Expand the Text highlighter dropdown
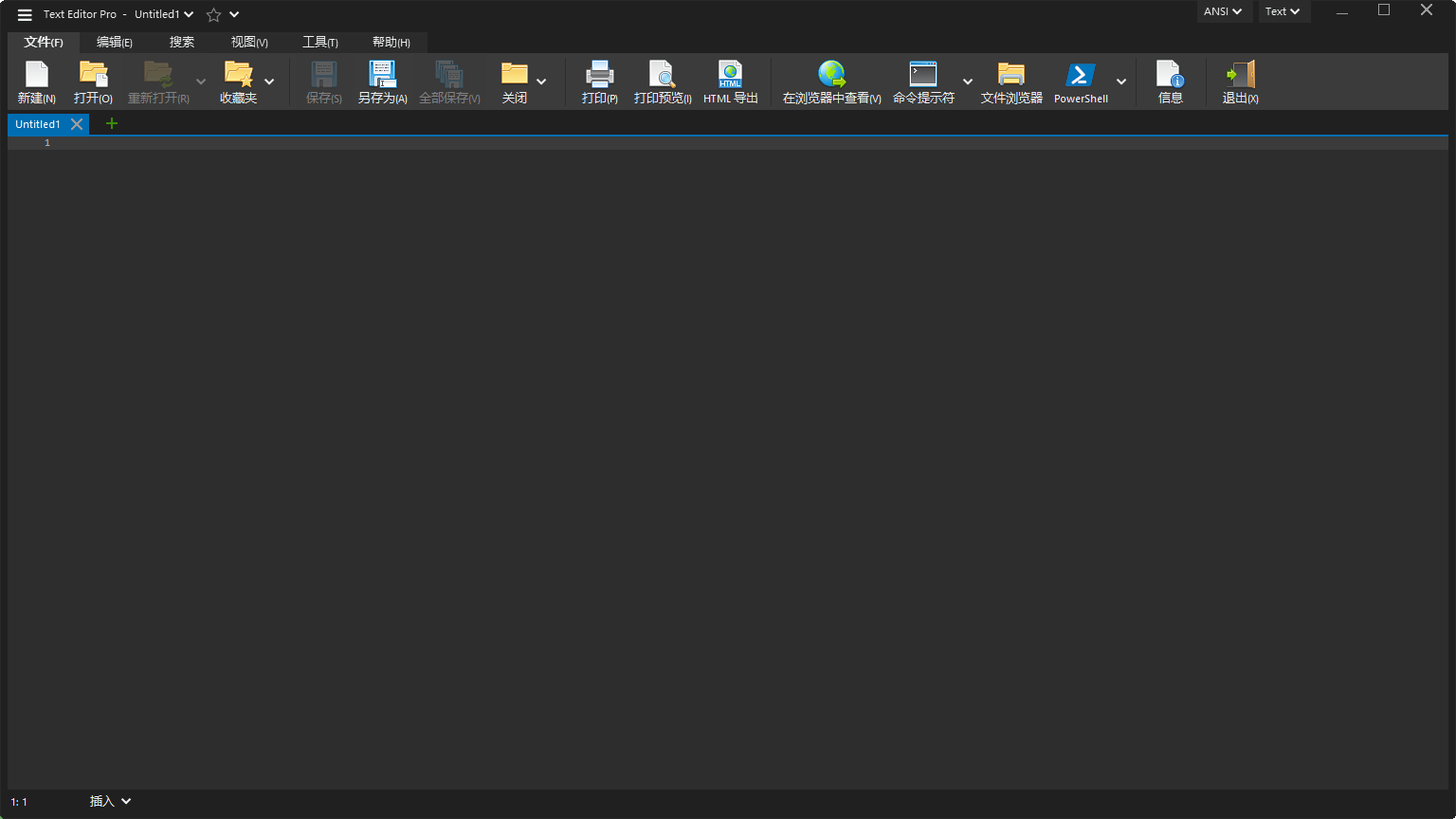Screen dimensions: 1456x819 tap(1283, 11)
